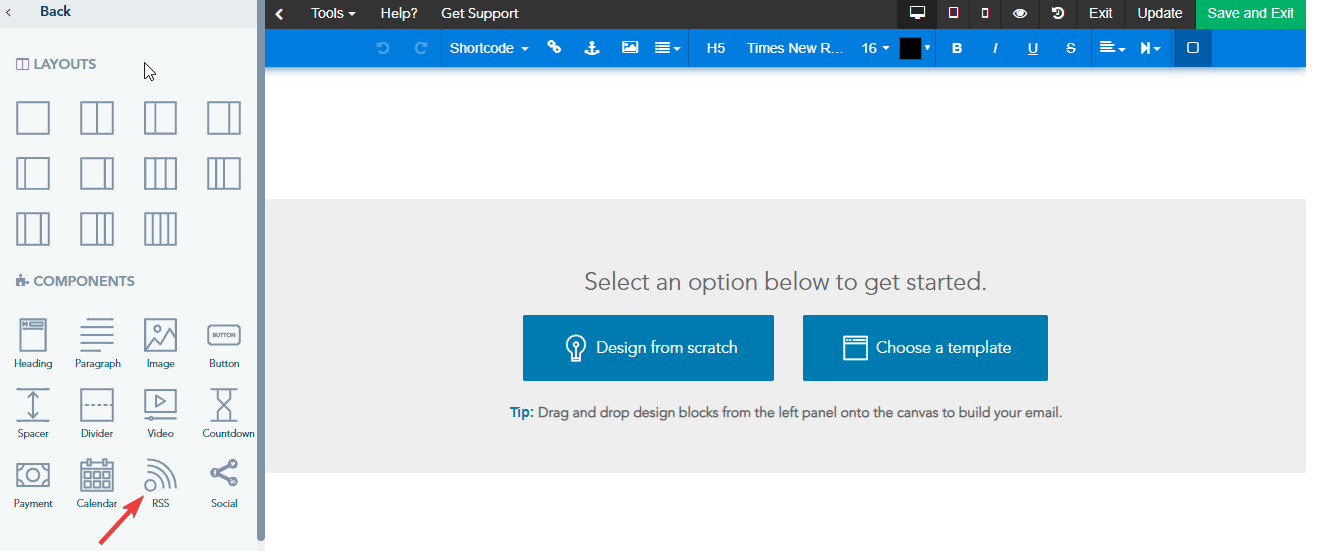The image size is (1323, 551).
Task: Add the Social component
Action: pos(224,483)
